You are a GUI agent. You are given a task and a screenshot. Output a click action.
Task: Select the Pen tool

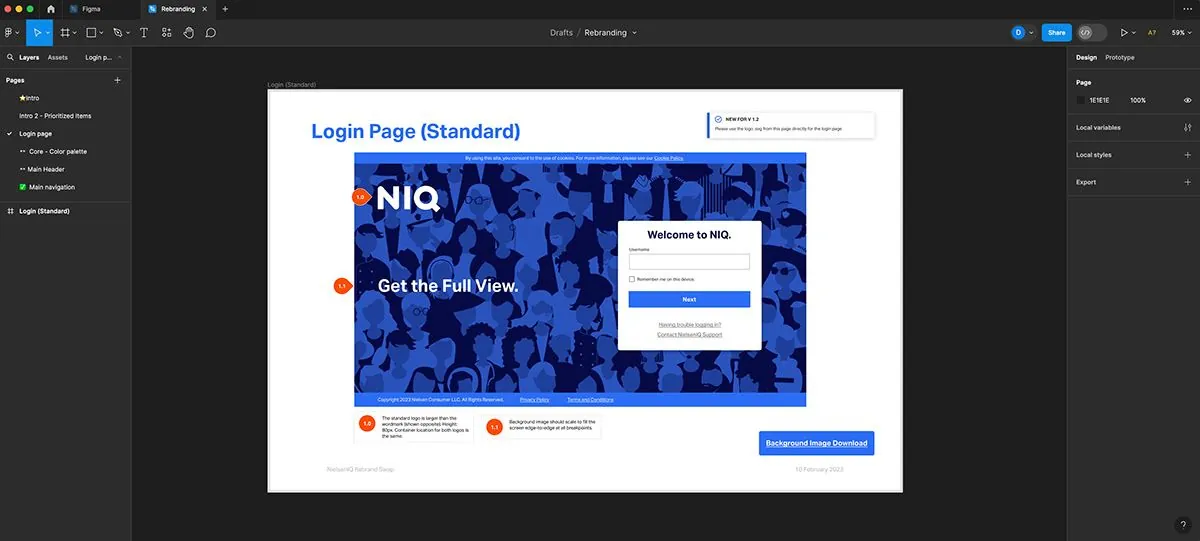pyautogui.click(x=117, y=32)
